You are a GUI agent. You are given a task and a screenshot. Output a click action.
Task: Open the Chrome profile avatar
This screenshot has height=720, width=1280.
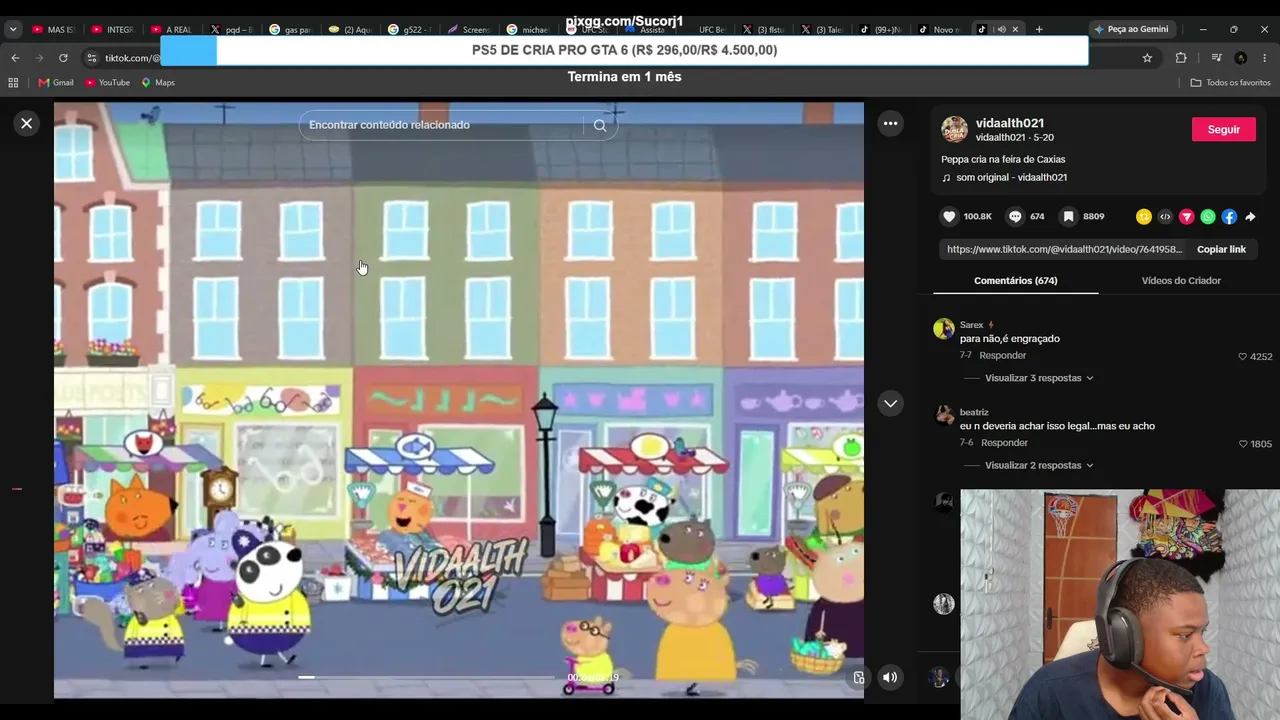(x=1240, y=58)
